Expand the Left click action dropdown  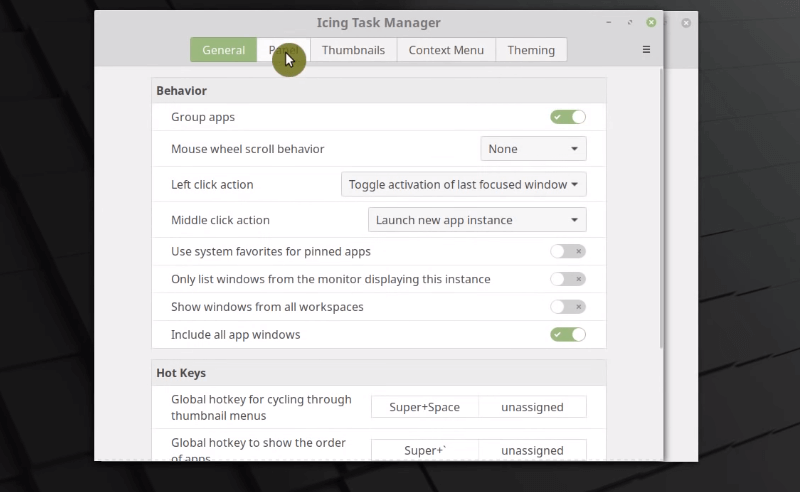(463, 184)
